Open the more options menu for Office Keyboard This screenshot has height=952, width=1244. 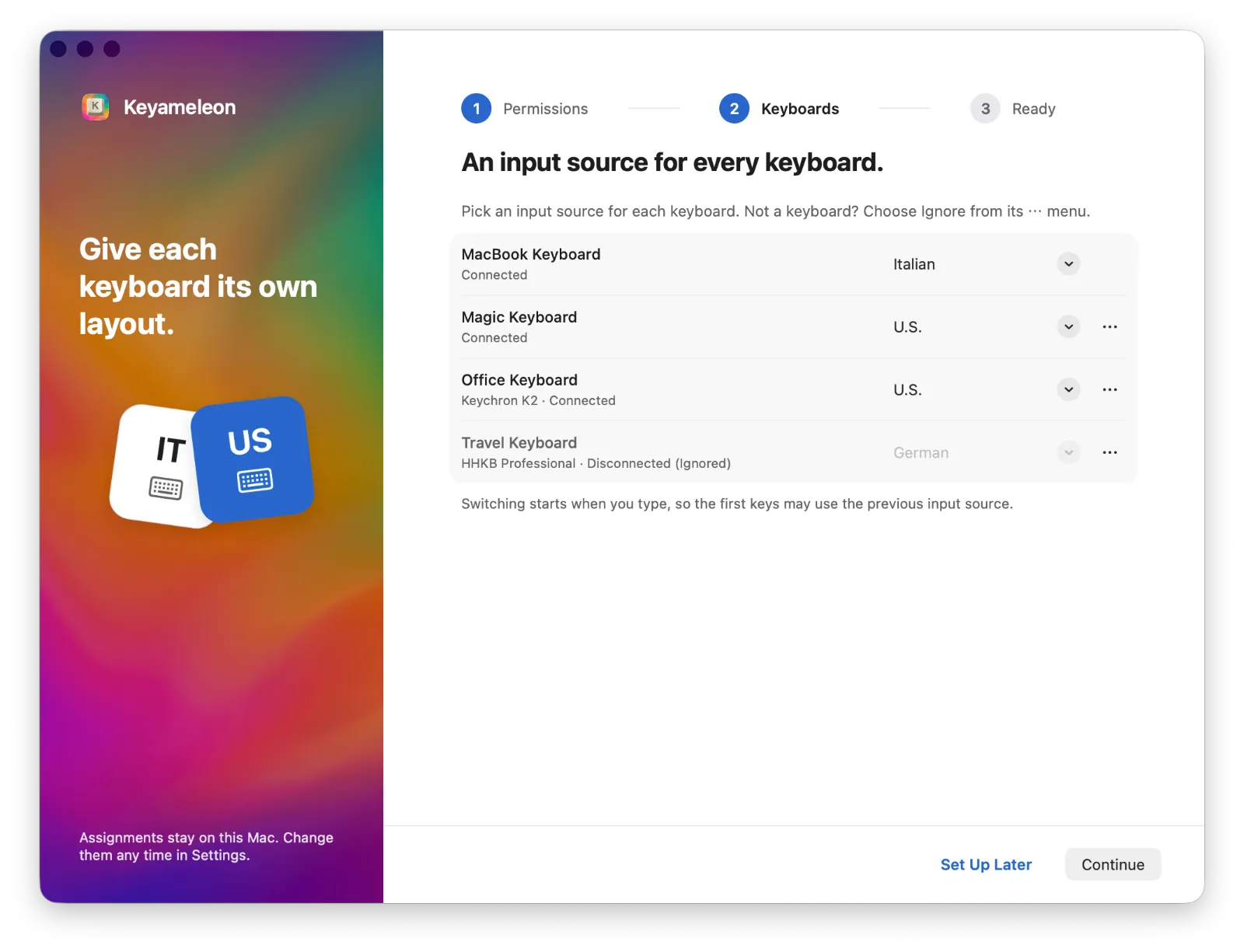tap(1109, 389)
